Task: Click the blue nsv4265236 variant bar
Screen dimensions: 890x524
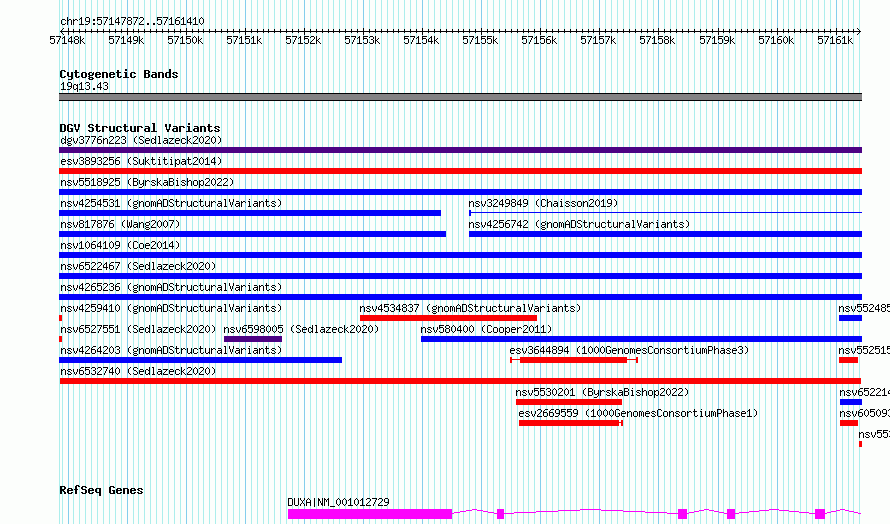Action: click(x=460, y=297)
